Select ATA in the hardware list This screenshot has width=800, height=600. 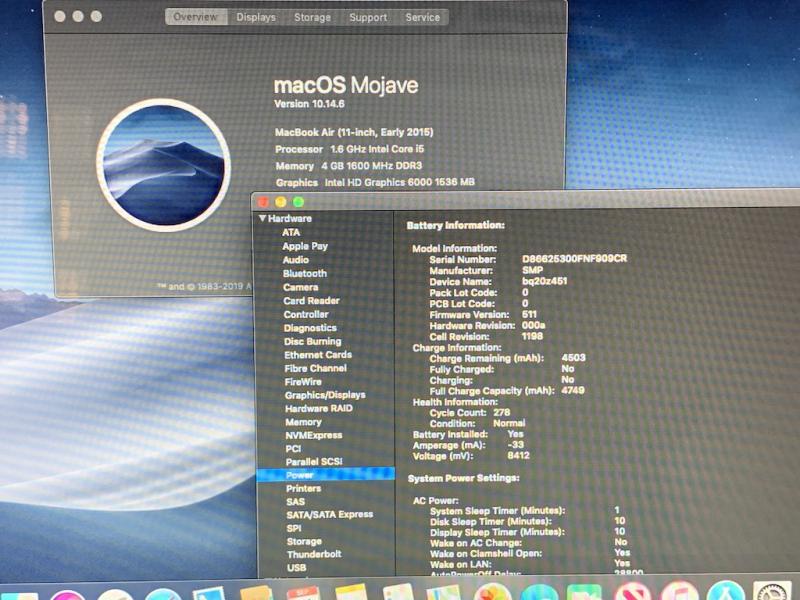291,232
